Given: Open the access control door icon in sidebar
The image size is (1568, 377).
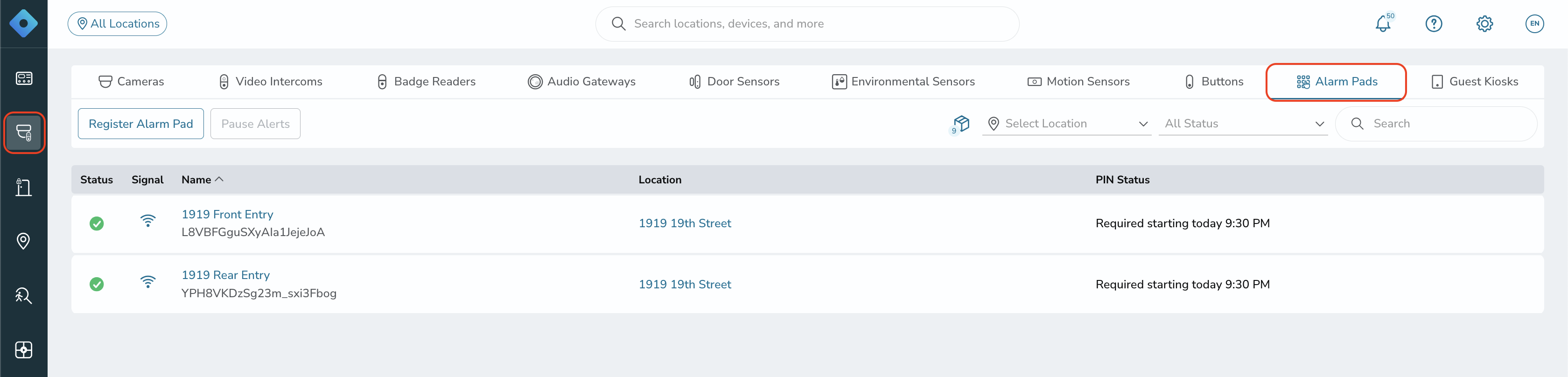Looking at the screenshot, I should click(x=24, y=187).
